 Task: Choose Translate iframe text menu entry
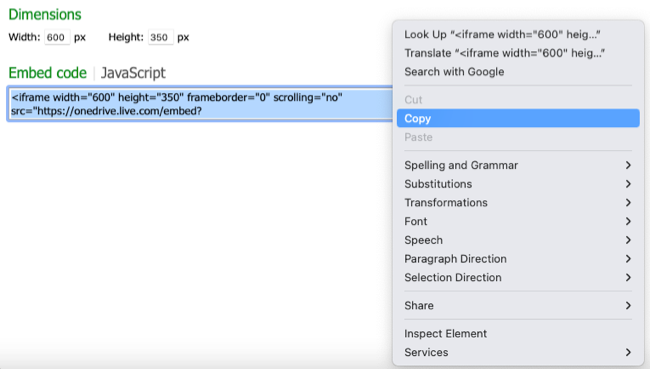[518, 53]
